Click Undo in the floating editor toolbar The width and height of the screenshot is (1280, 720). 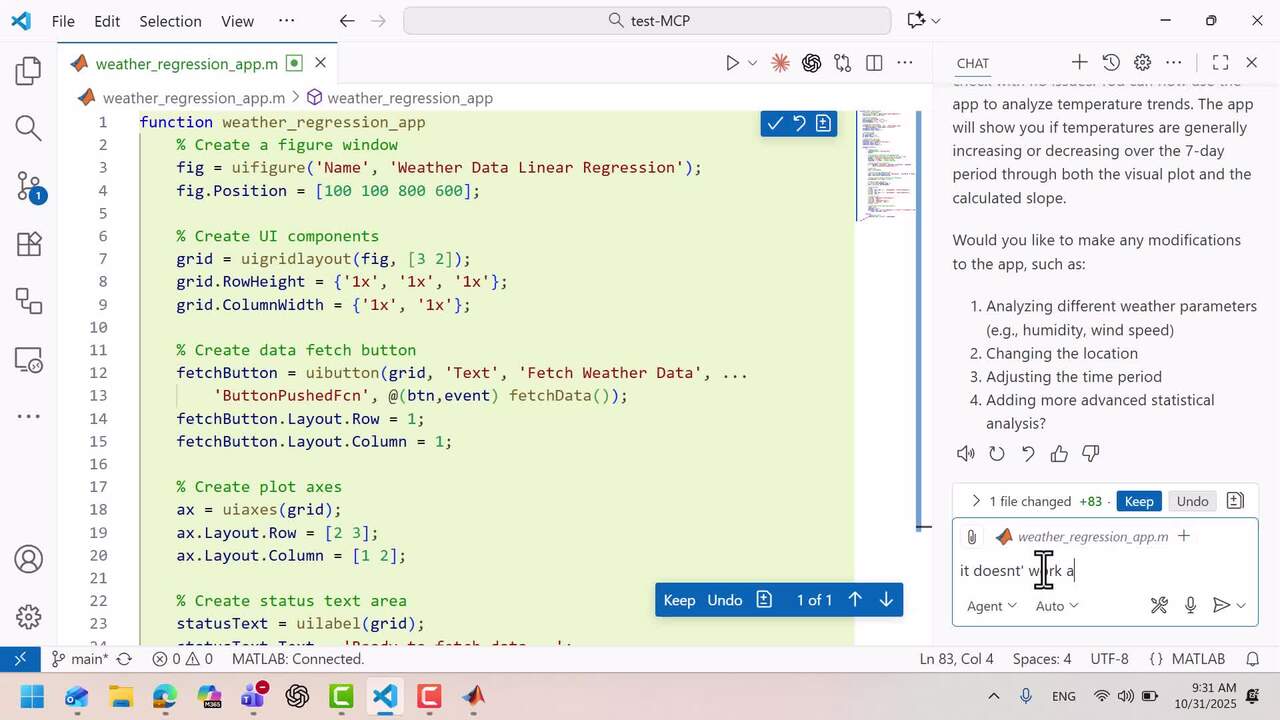(724, 600)
